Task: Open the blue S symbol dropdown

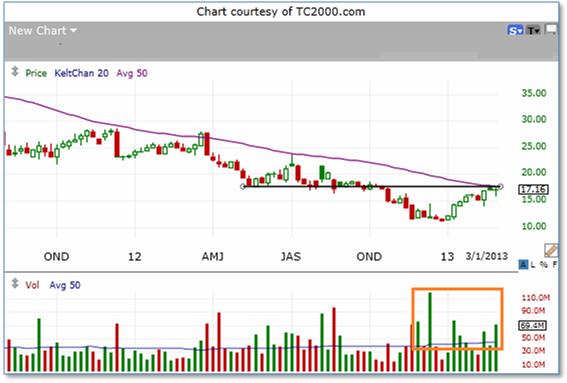Action: pyautogui.click(x=515, y=30)
